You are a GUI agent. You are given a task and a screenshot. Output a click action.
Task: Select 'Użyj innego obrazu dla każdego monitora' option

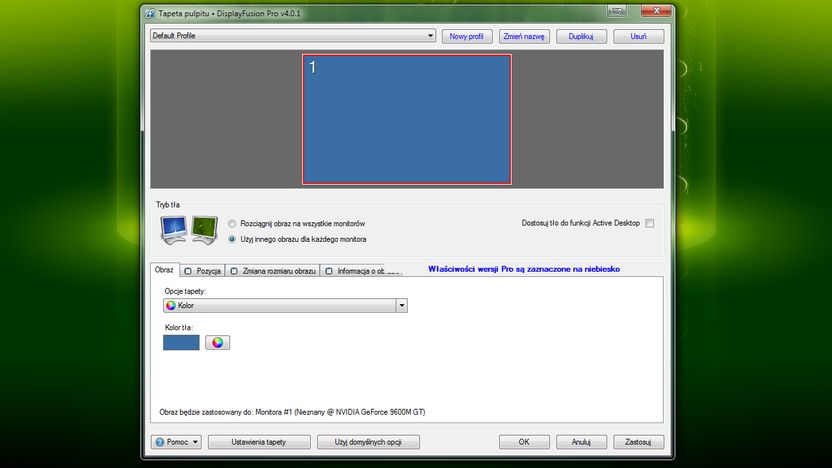pos(232,239)
